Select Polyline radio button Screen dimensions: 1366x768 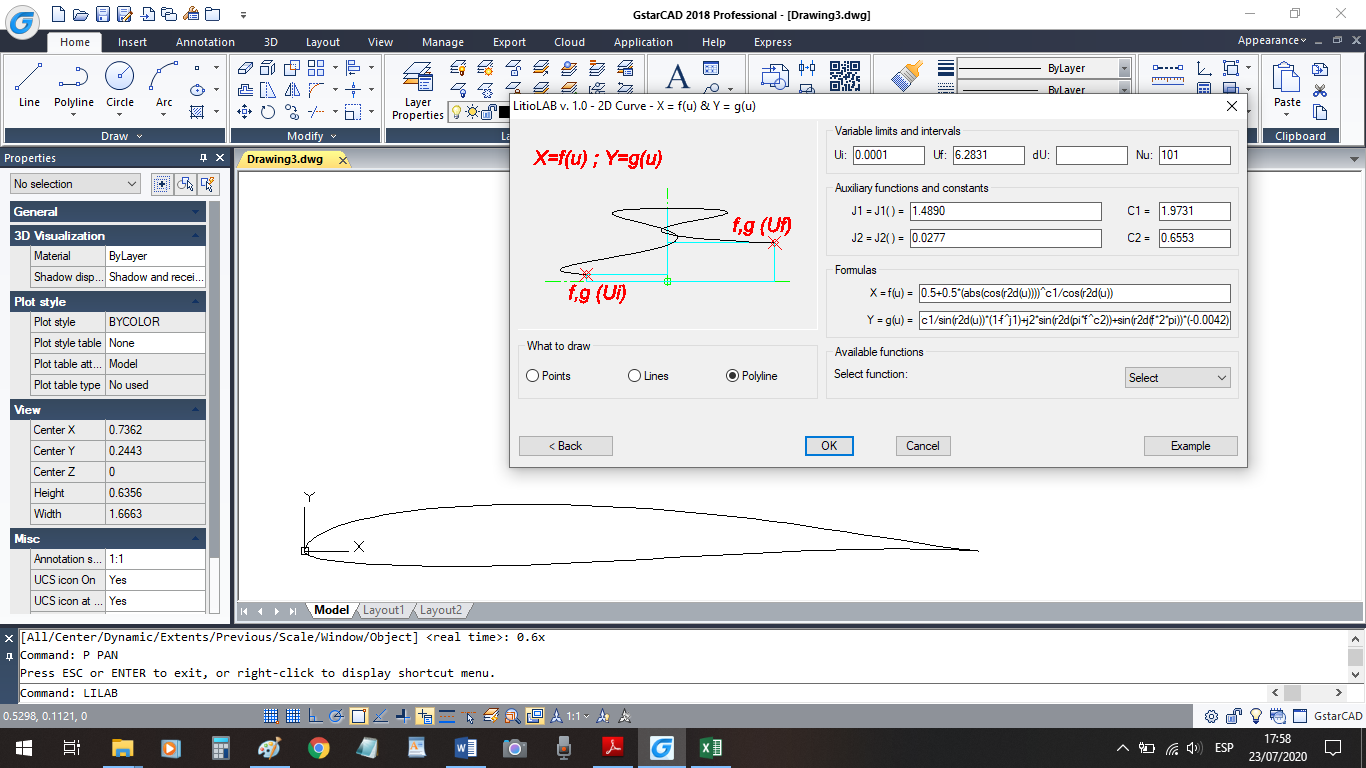(733, 376)
